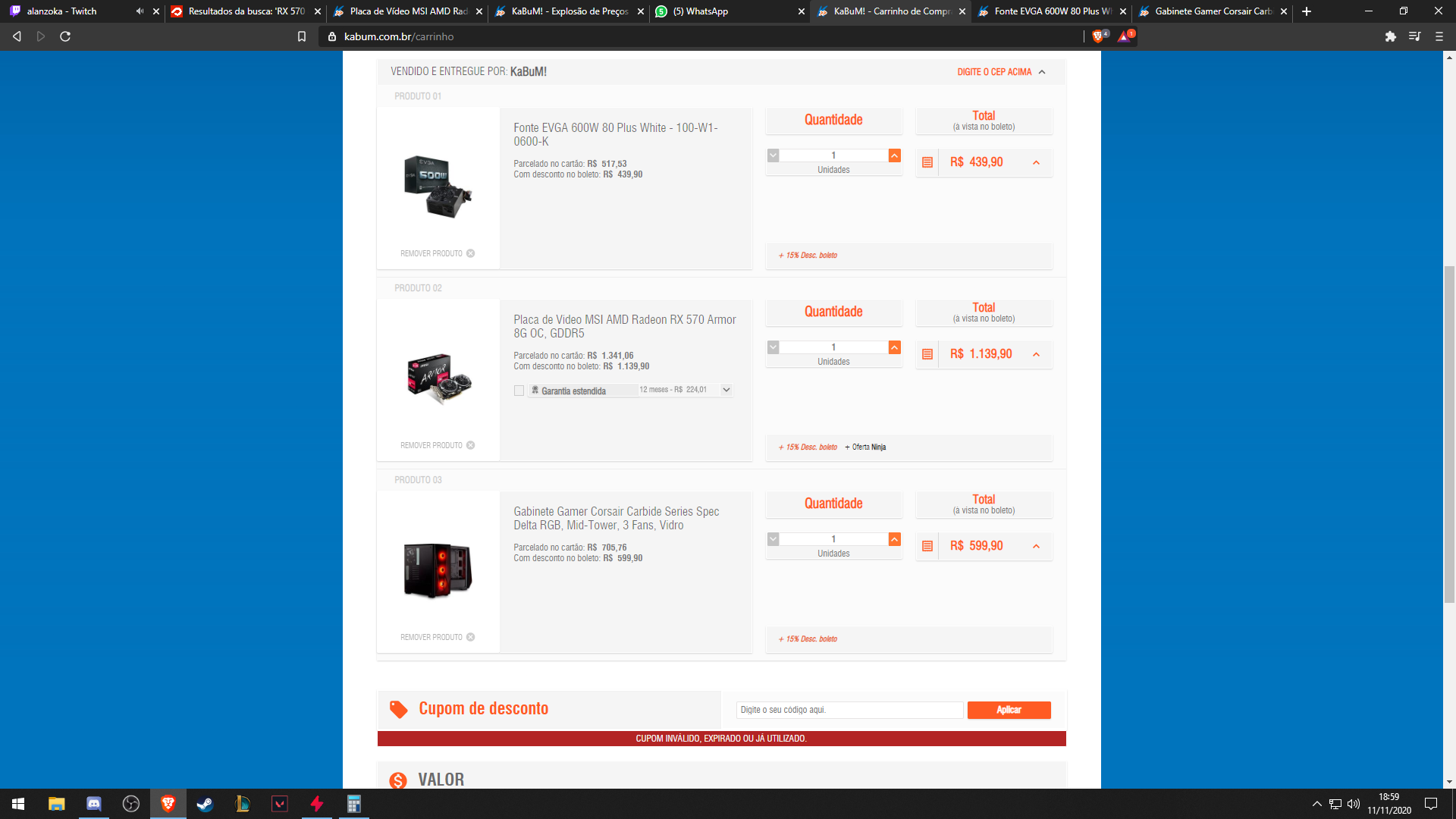Open the Placa de Video MSI AMD Radeon RX 570 link
The image size is (1456, 819).
624,327
